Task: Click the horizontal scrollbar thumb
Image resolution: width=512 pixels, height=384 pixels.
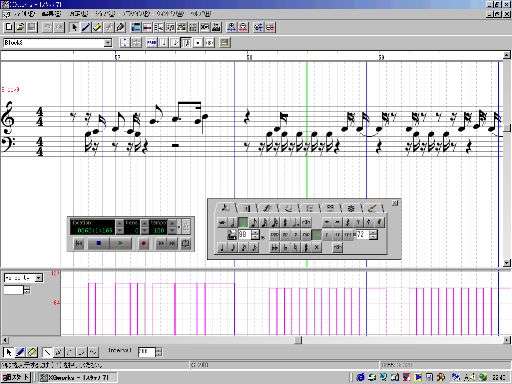Action: [298, 340]
